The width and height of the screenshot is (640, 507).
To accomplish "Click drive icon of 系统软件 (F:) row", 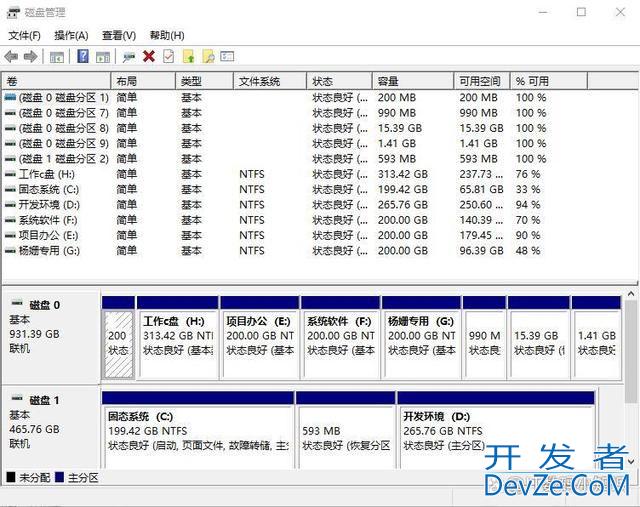I will click(10, 220).
